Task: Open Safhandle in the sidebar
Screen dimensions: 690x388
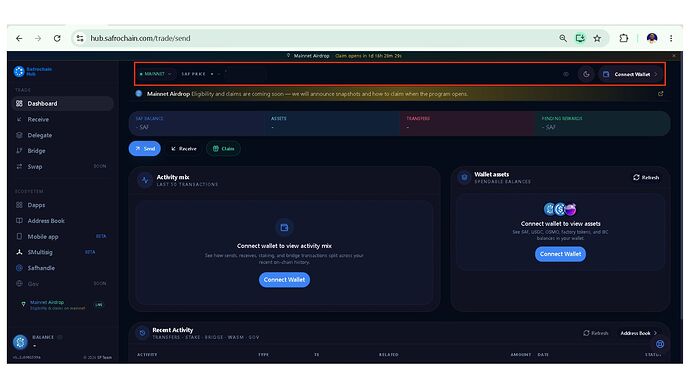Action: click(x=62, y=268)
